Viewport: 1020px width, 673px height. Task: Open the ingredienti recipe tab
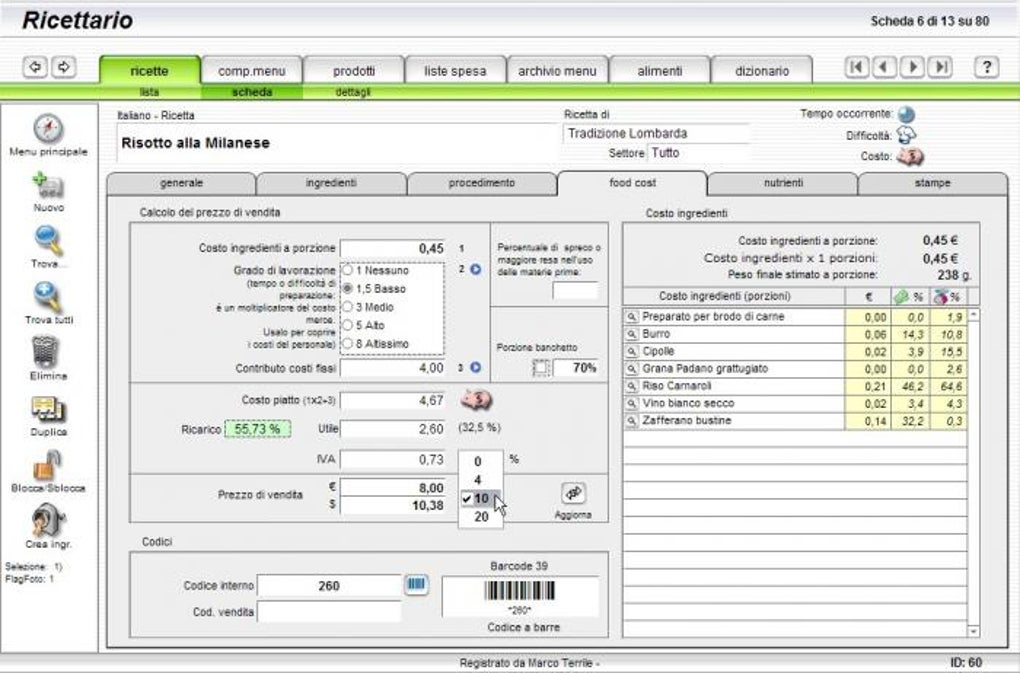point(331,183)
